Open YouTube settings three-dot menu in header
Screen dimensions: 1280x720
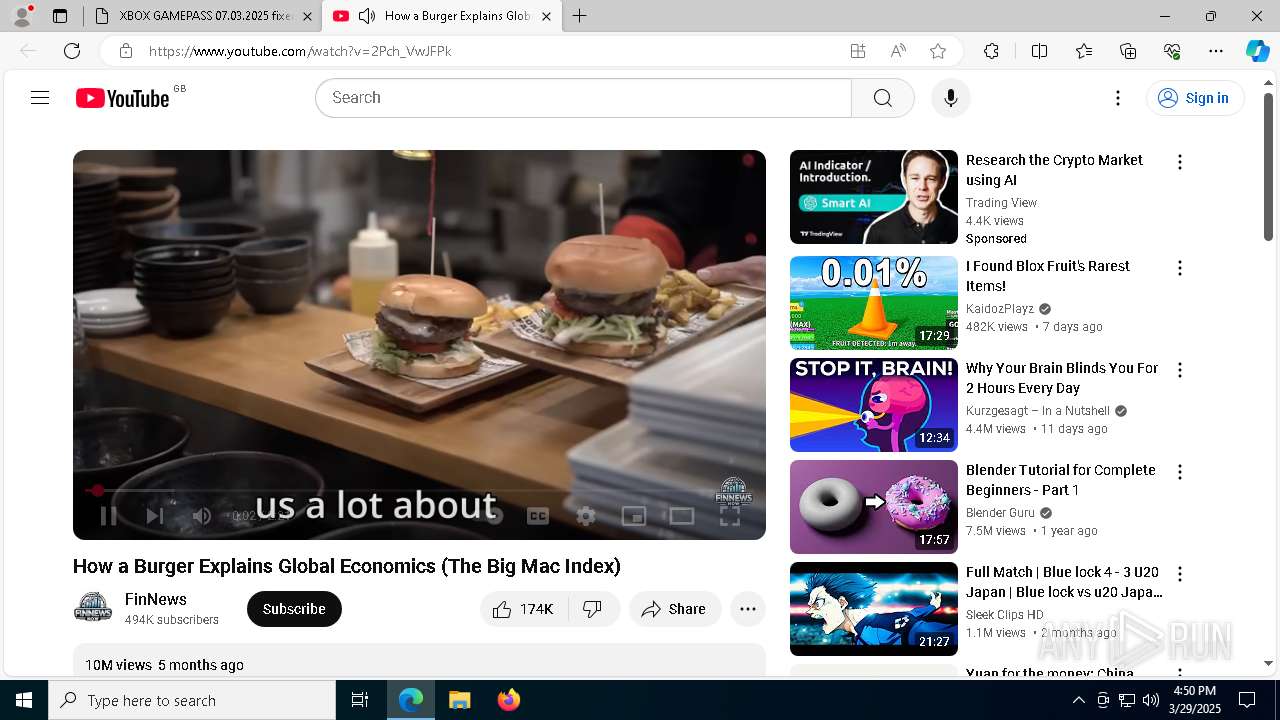pyautogui.click(x=1118, y=98)
